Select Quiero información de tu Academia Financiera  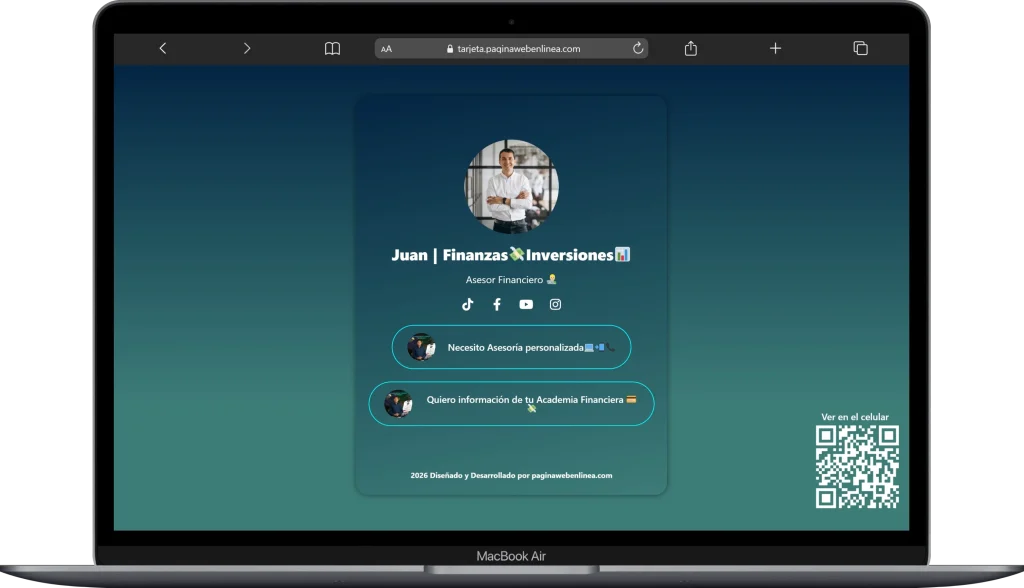click(511, 404)
